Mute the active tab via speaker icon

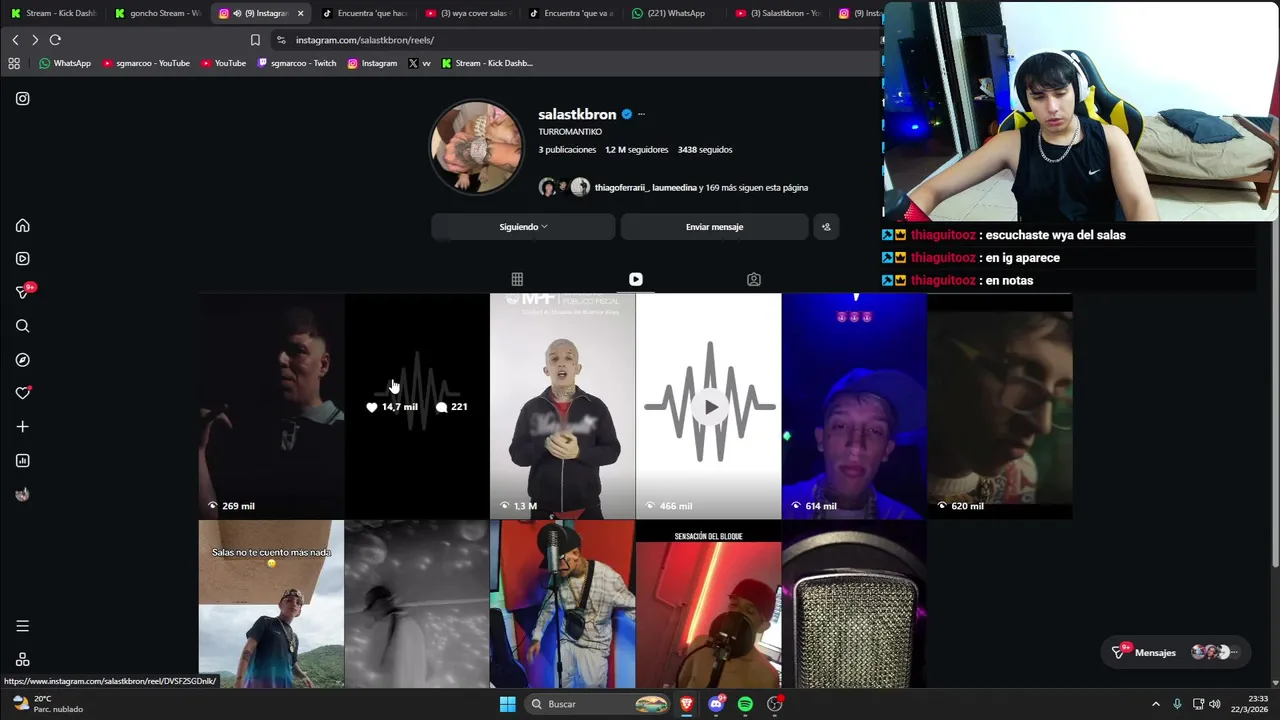click(x=237, y=13)
